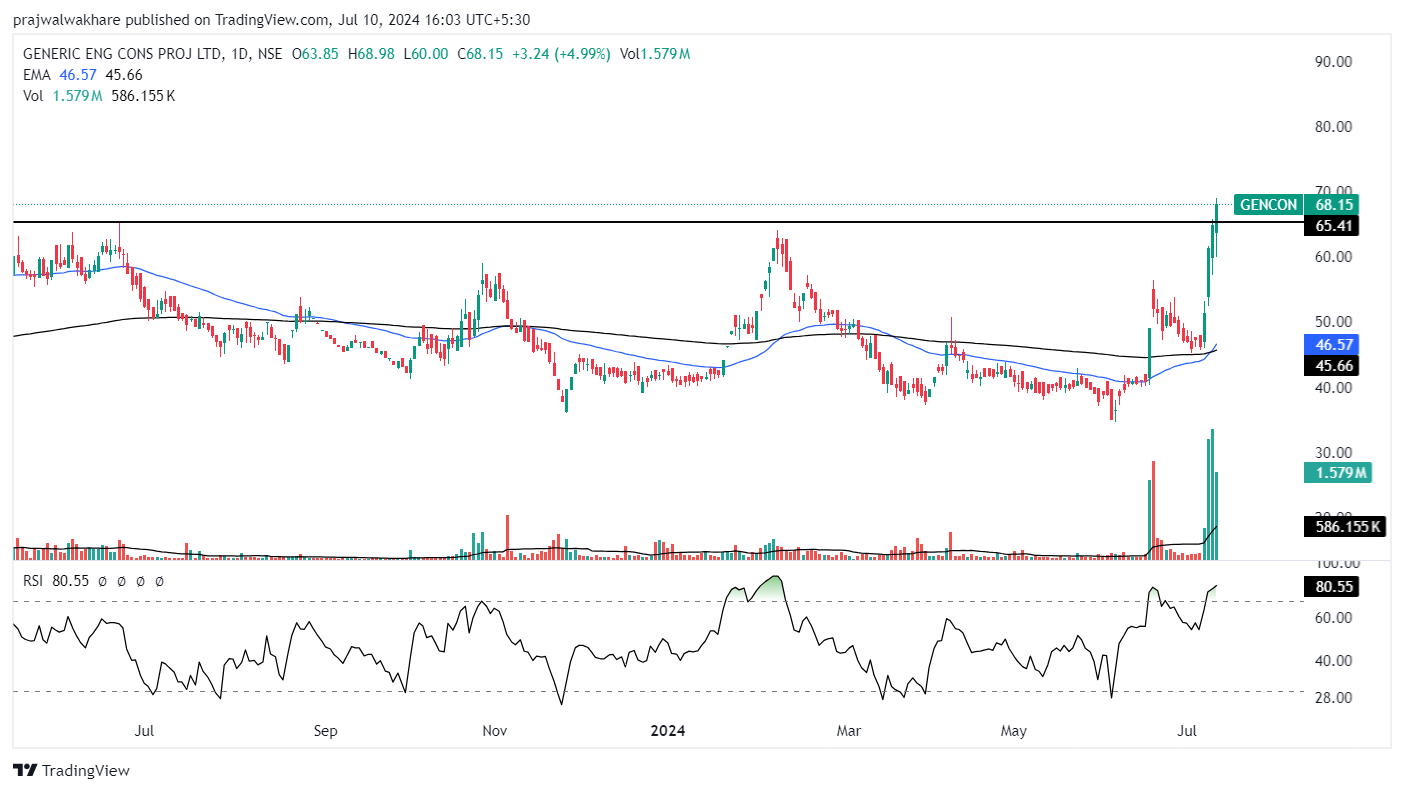Select the EMA indicator legend
Viewport: 1404px width, 792px height.
coord(36,75)
